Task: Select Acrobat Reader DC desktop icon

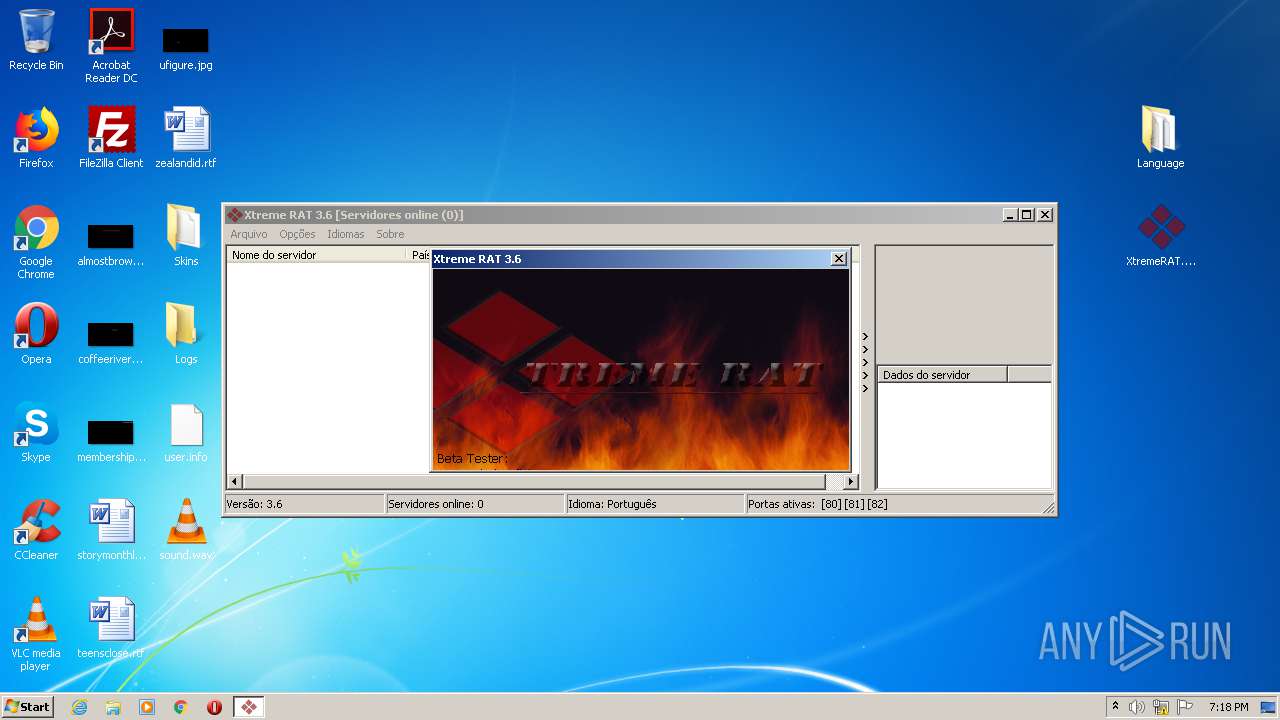Action: tap(111, 46)
